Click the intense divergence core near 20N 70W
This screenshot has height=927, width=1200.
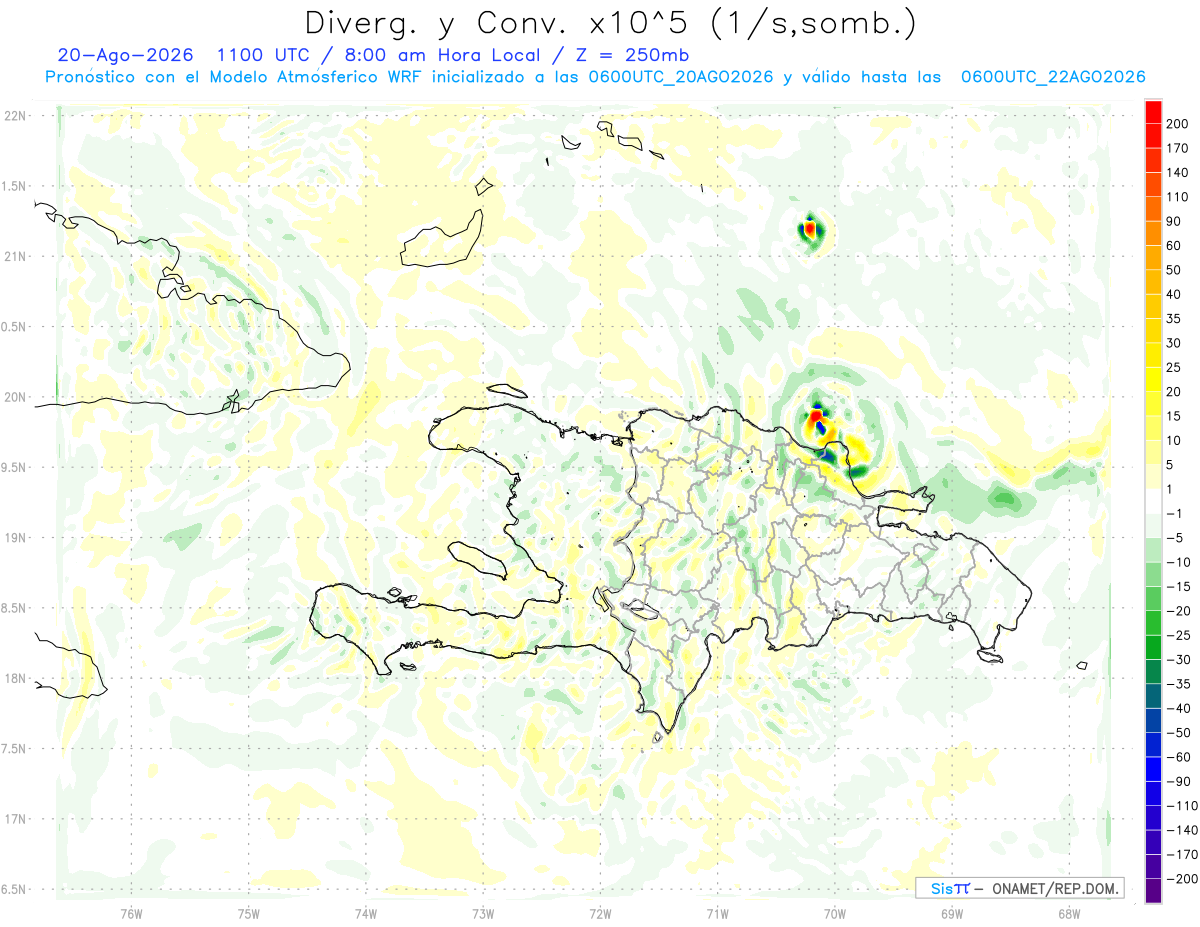[816, 414]
